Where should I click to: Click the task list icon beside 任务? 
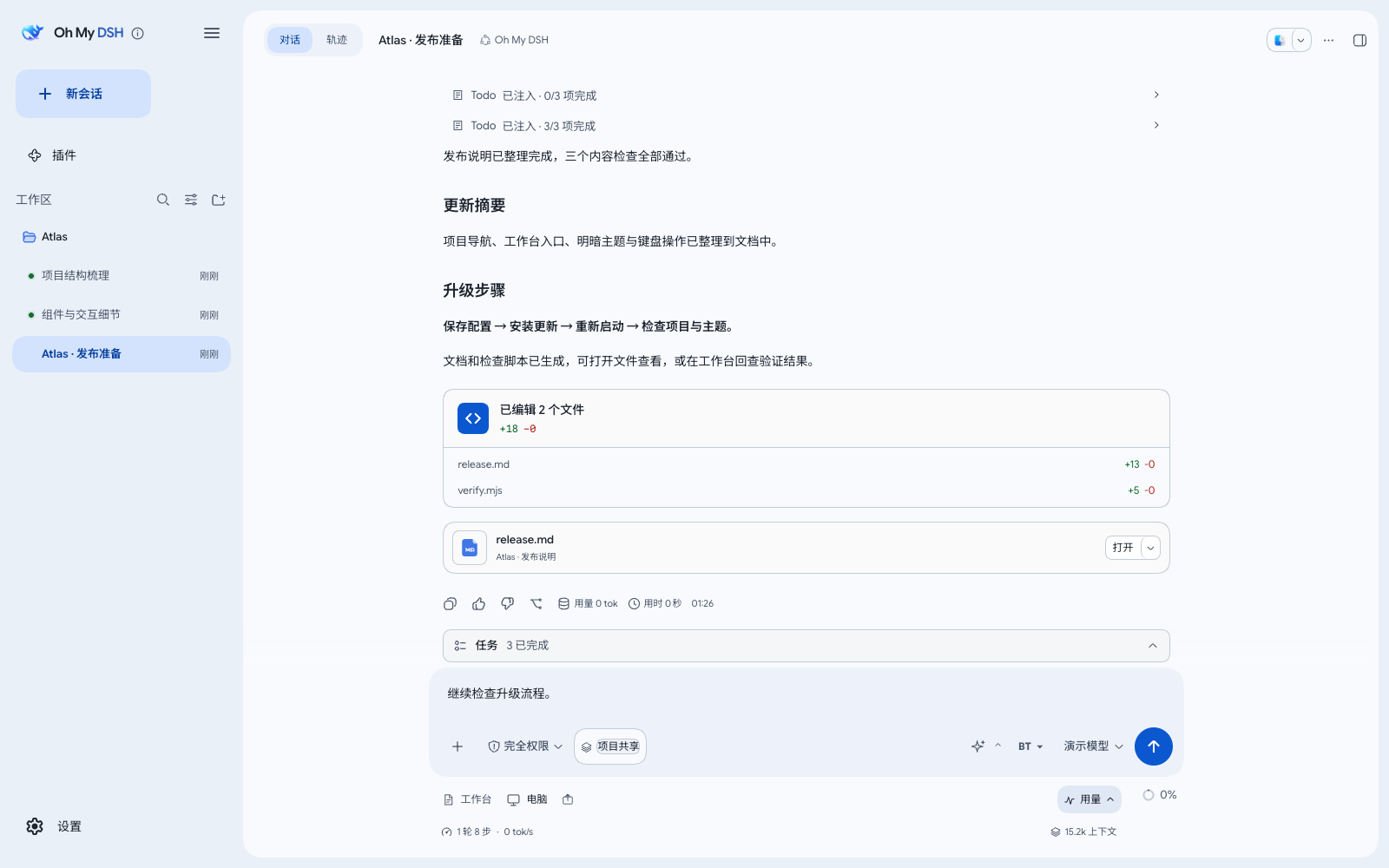(x=460, y=646)
